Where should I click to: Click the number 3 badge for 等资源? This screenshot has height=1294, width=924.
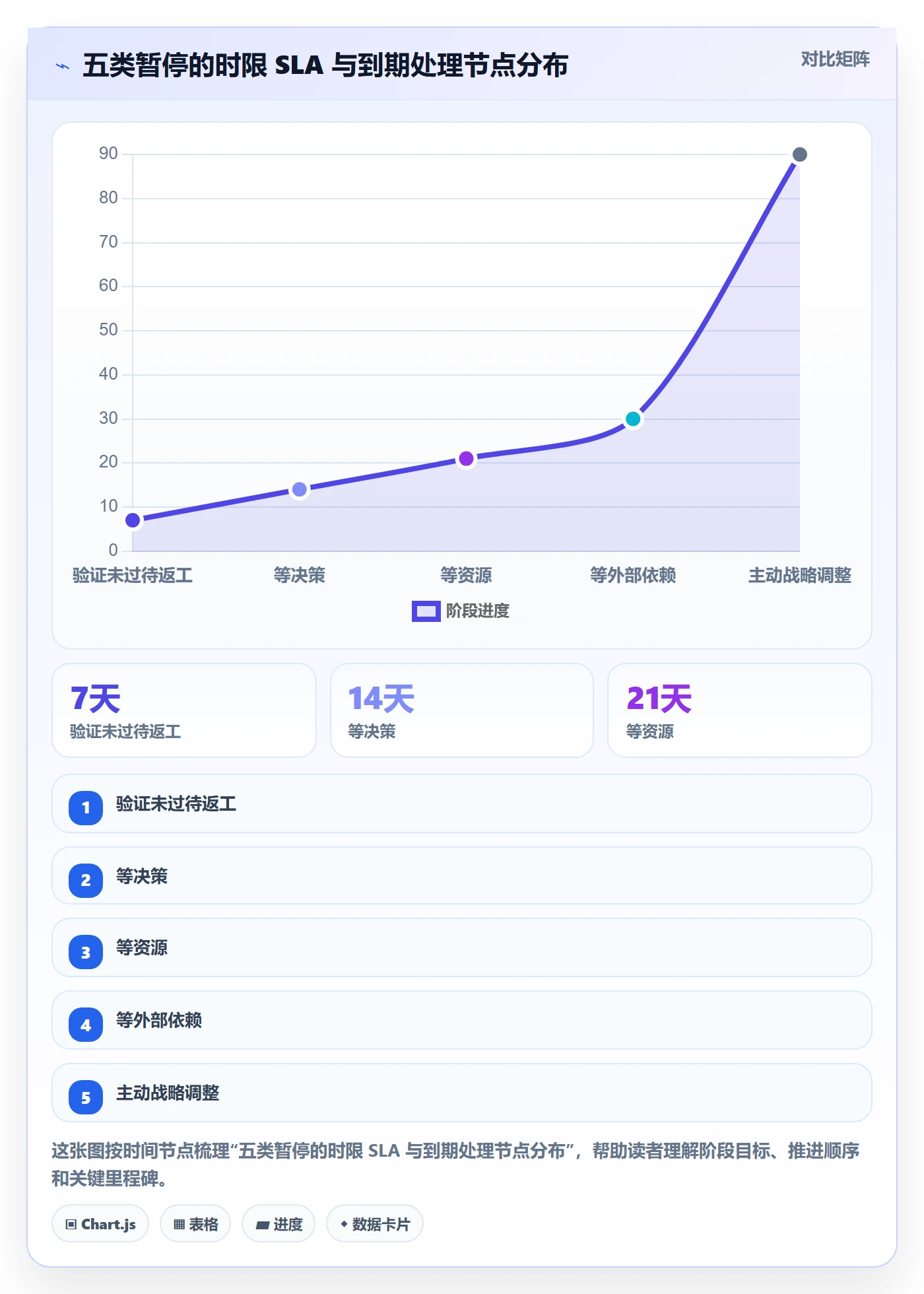(86, 952)
